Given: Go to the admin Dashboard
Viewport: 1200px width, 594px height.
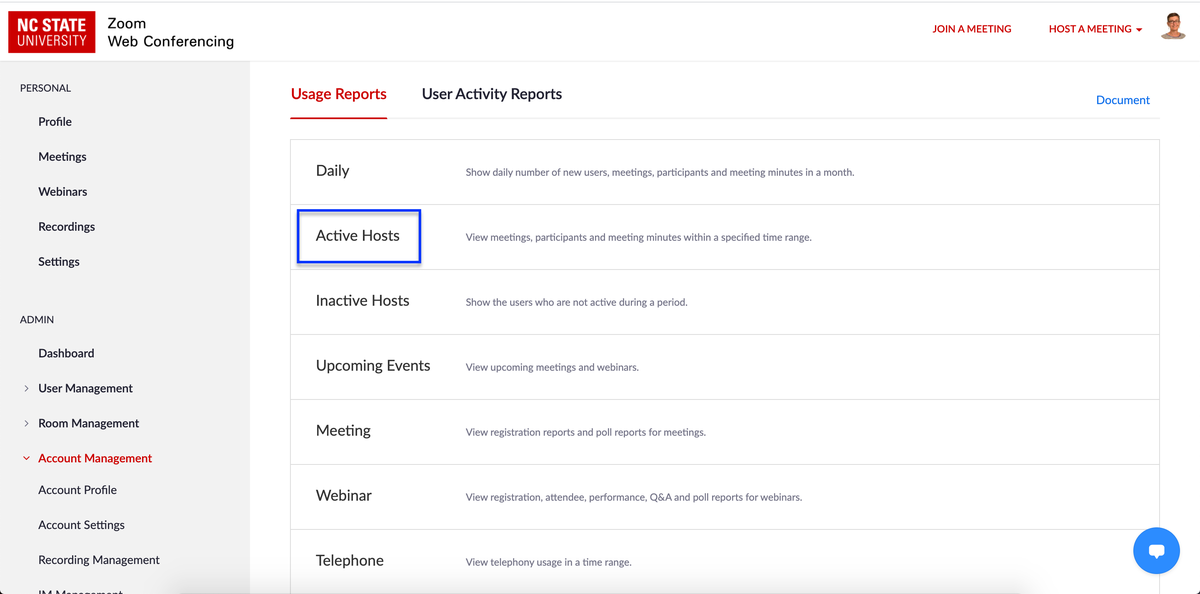Looking at the screenshot, I should (66, 352).
